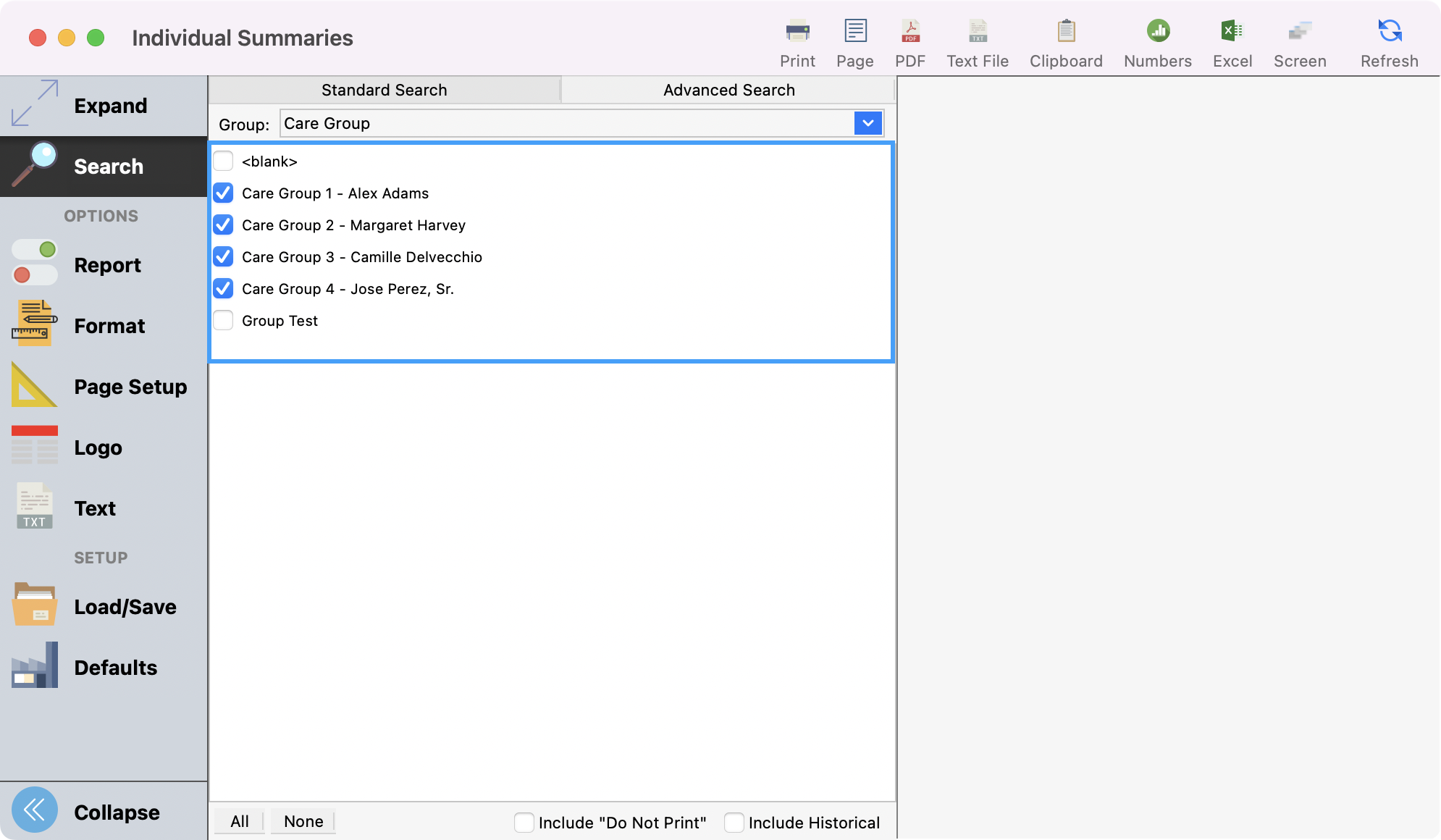Image resolution: width=1441 pixels, height=840 pixels.
Task: Copy report using the Clipboard icon
Action: click(x=1065, y=40)
